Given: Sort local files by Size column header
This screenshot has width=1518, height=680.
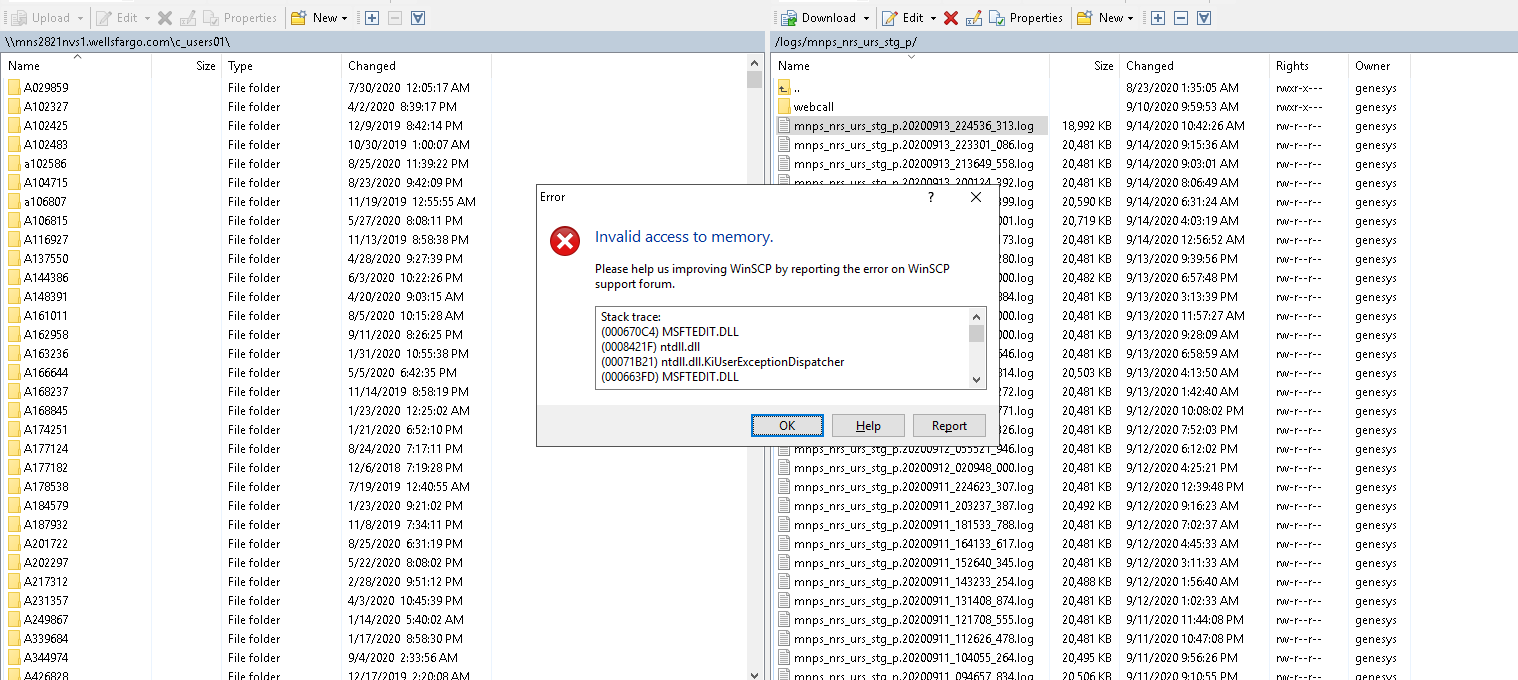Looking at the screenshot, I should (205, 66).
